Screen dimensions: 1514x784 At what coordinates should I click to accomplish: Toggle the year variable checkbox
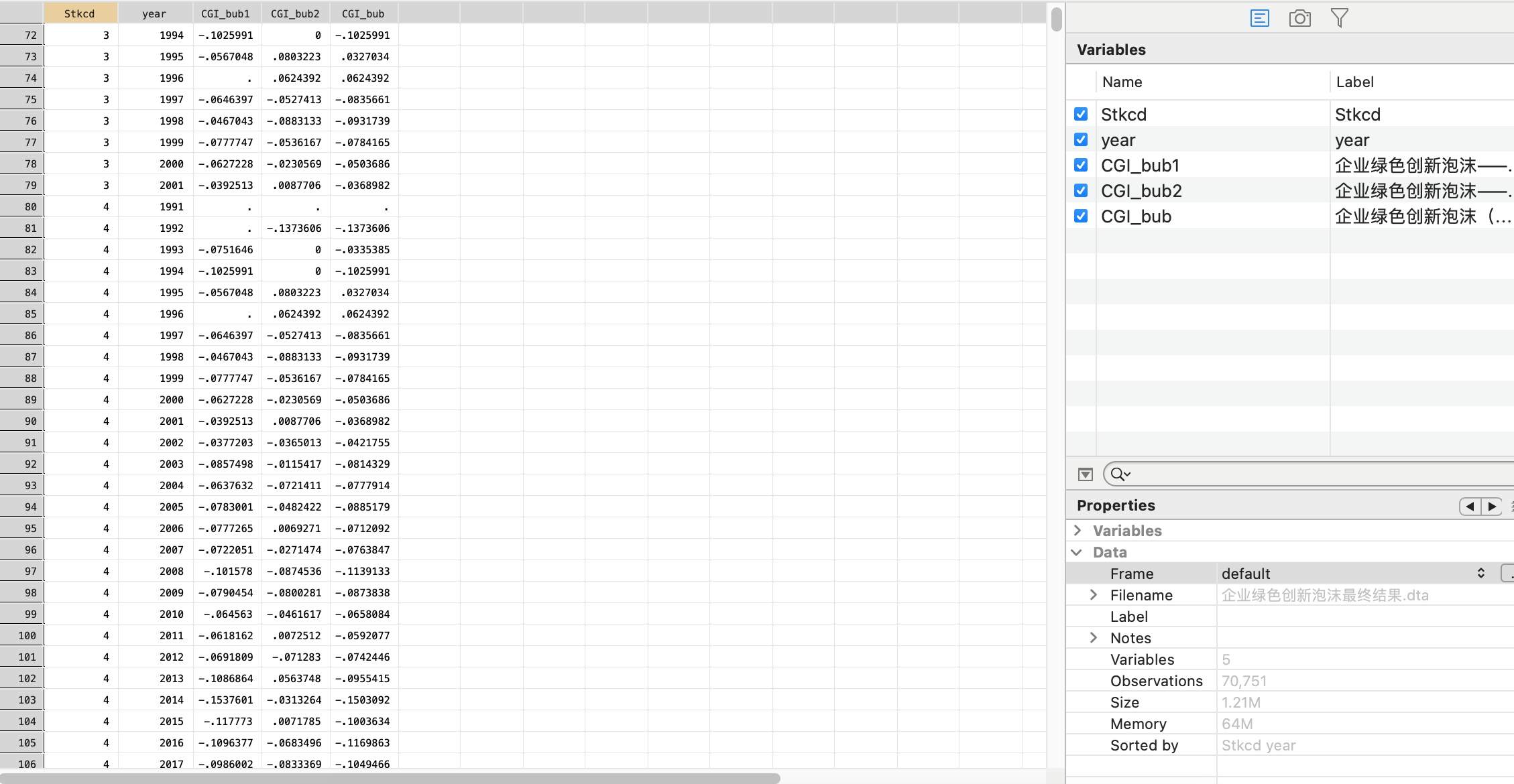click(x=1081, y=139)
